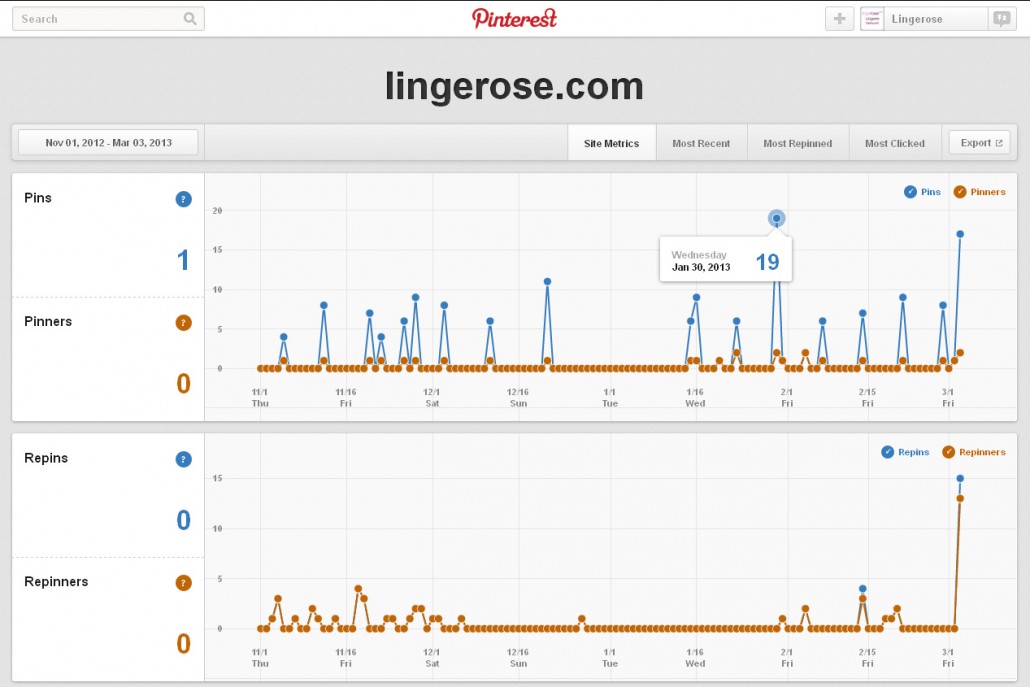Open the Lingerose profile thumbnail
The image size is (1030, 687).
coord(872,19)
